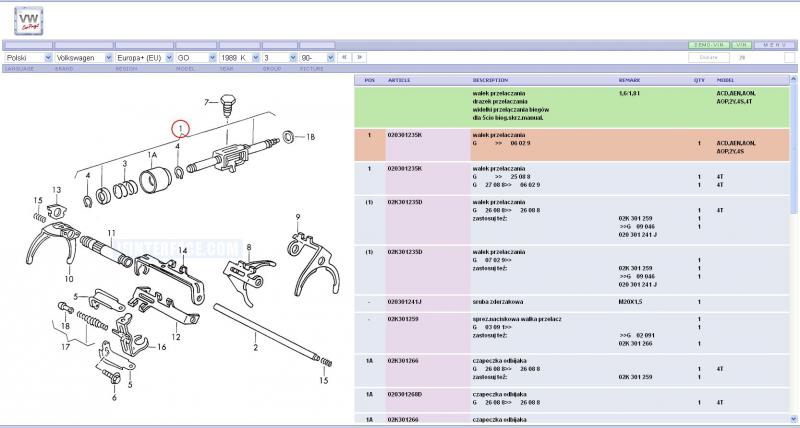Select callout 8 above the middle fork
Screen dimensions: 800x428
pos(249,247)
